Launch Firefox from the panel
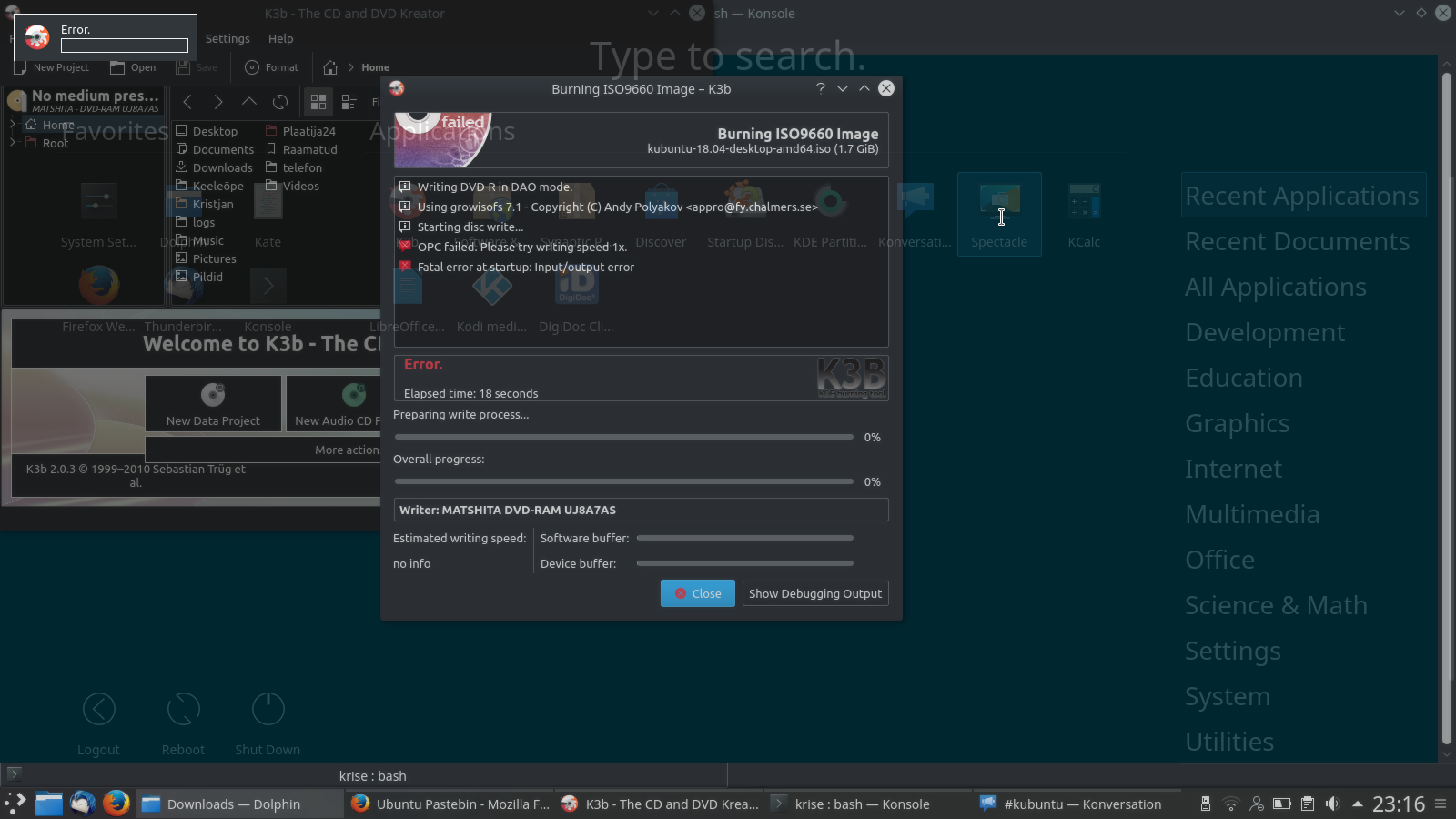 click(x=116, y=804)
